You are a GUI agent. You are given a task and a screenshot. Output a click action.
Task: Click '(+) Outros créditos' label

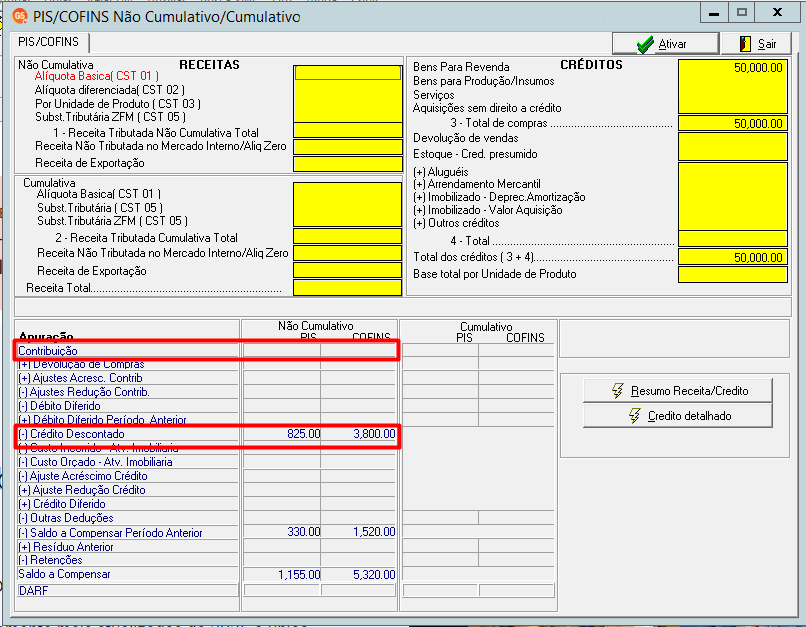click(x=456, y=223)
